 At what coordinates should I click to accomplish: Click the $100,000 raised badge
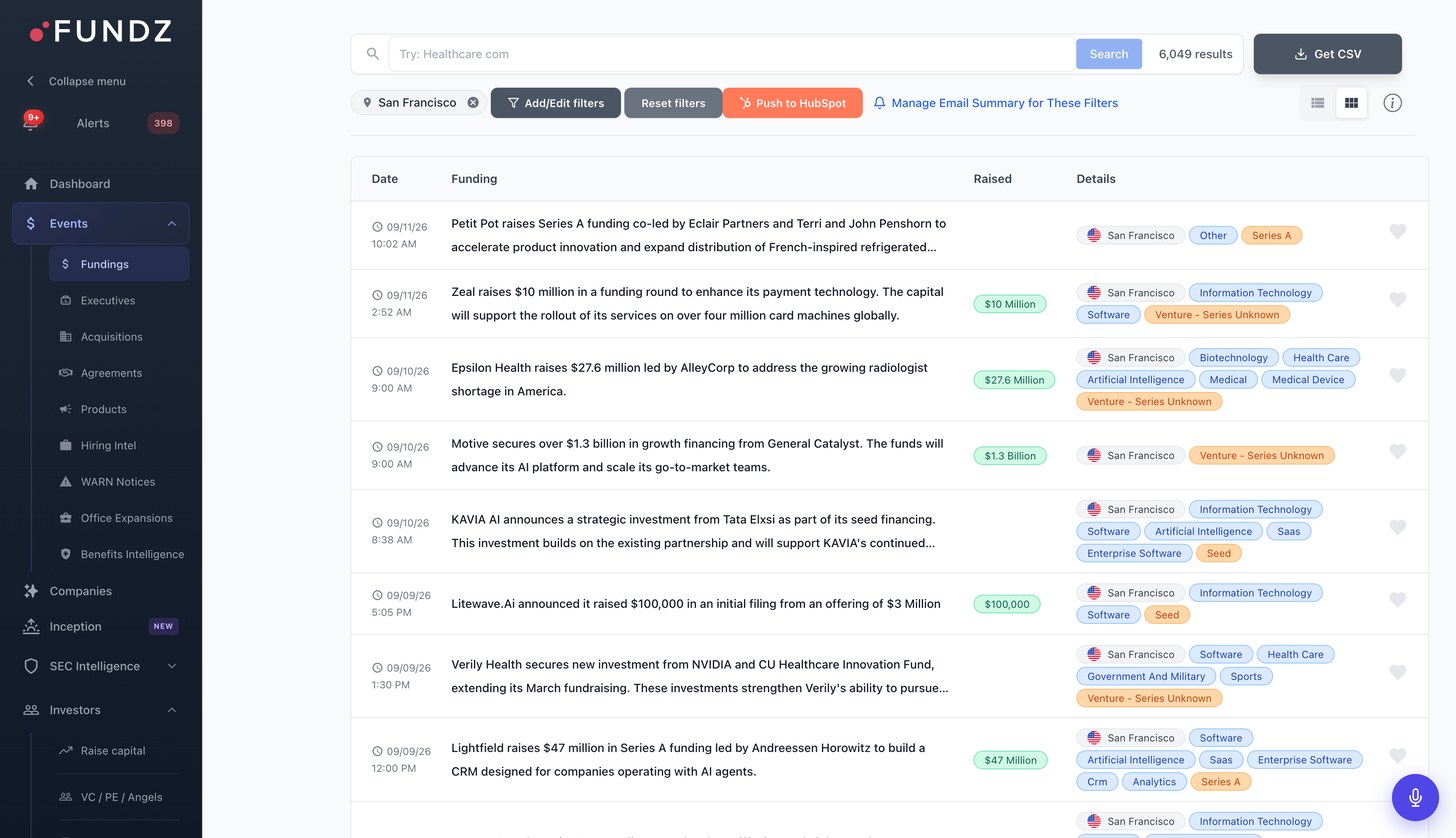tap(1006, 604)
